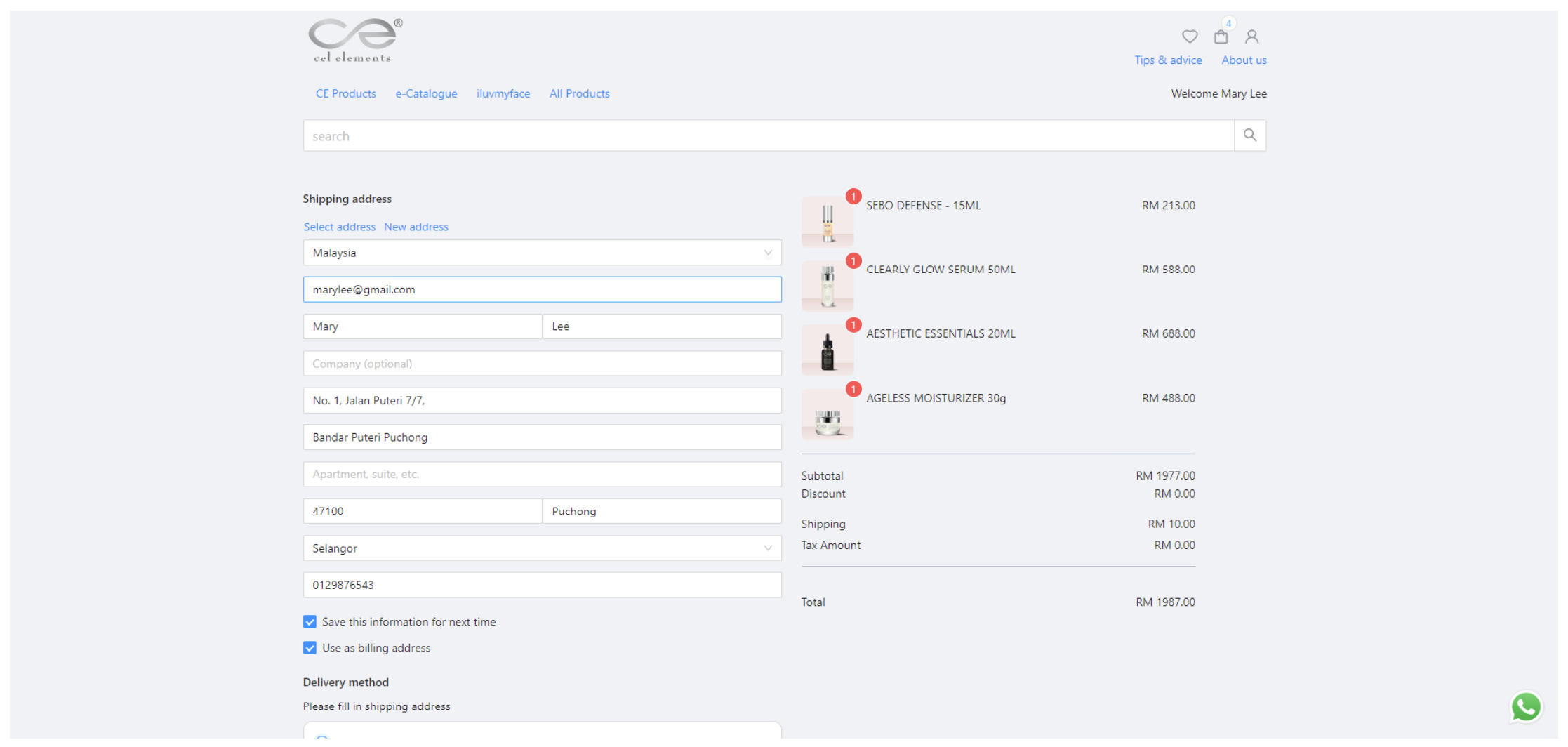Screen dimensions: 1568x747
Task: Open the Selangor state dropdown
Action: tap(542, 548)
